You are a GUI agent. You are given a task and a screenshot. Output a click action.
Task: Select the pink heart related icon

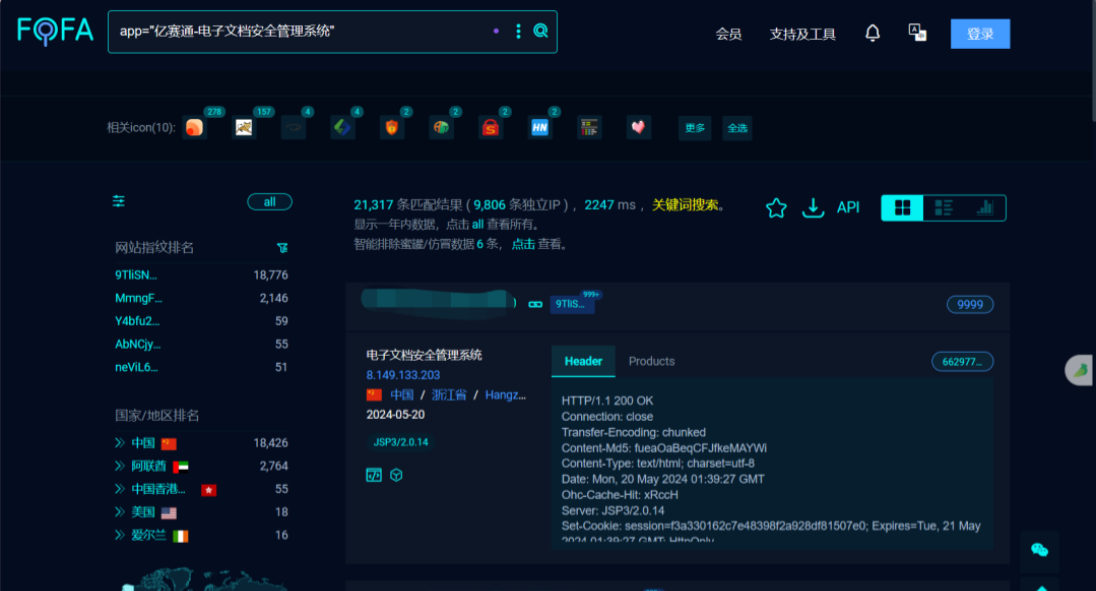pyautogui.click(x=638, y=127)
